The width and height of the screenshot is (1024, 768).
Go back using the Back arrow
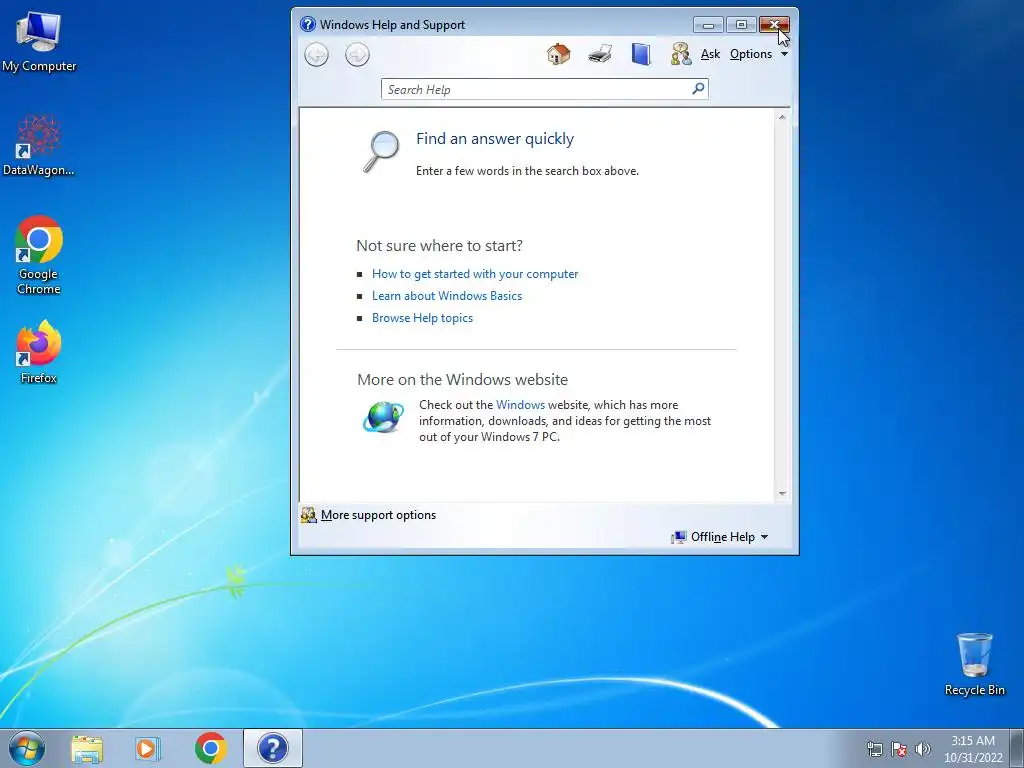click(317, 55)
